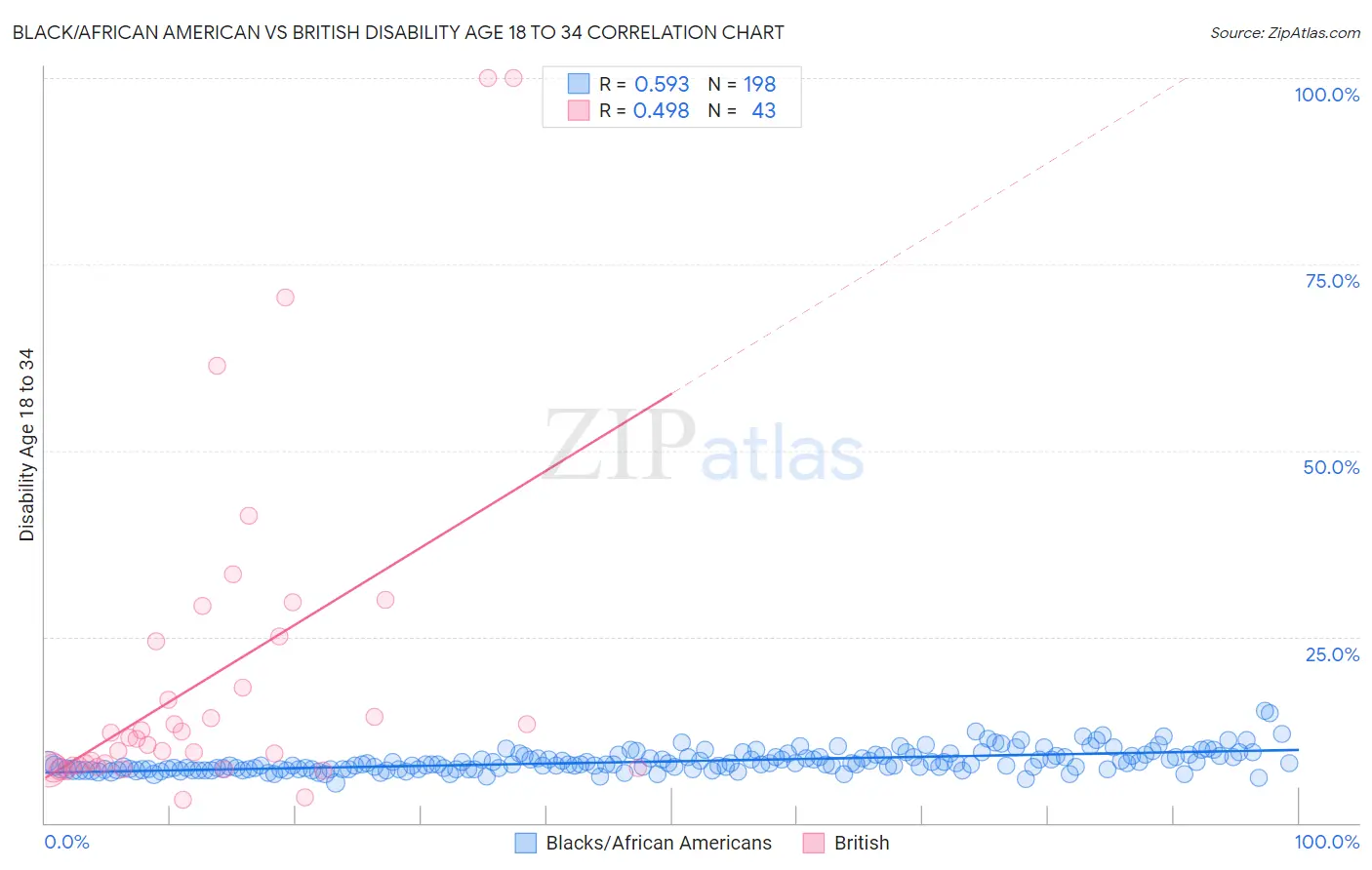Image resolution: width=1372 pixels, height=870 pixels.
Task: Click the blue Blacks/African Americans legend swatch
Action: [x=526, y=844]
